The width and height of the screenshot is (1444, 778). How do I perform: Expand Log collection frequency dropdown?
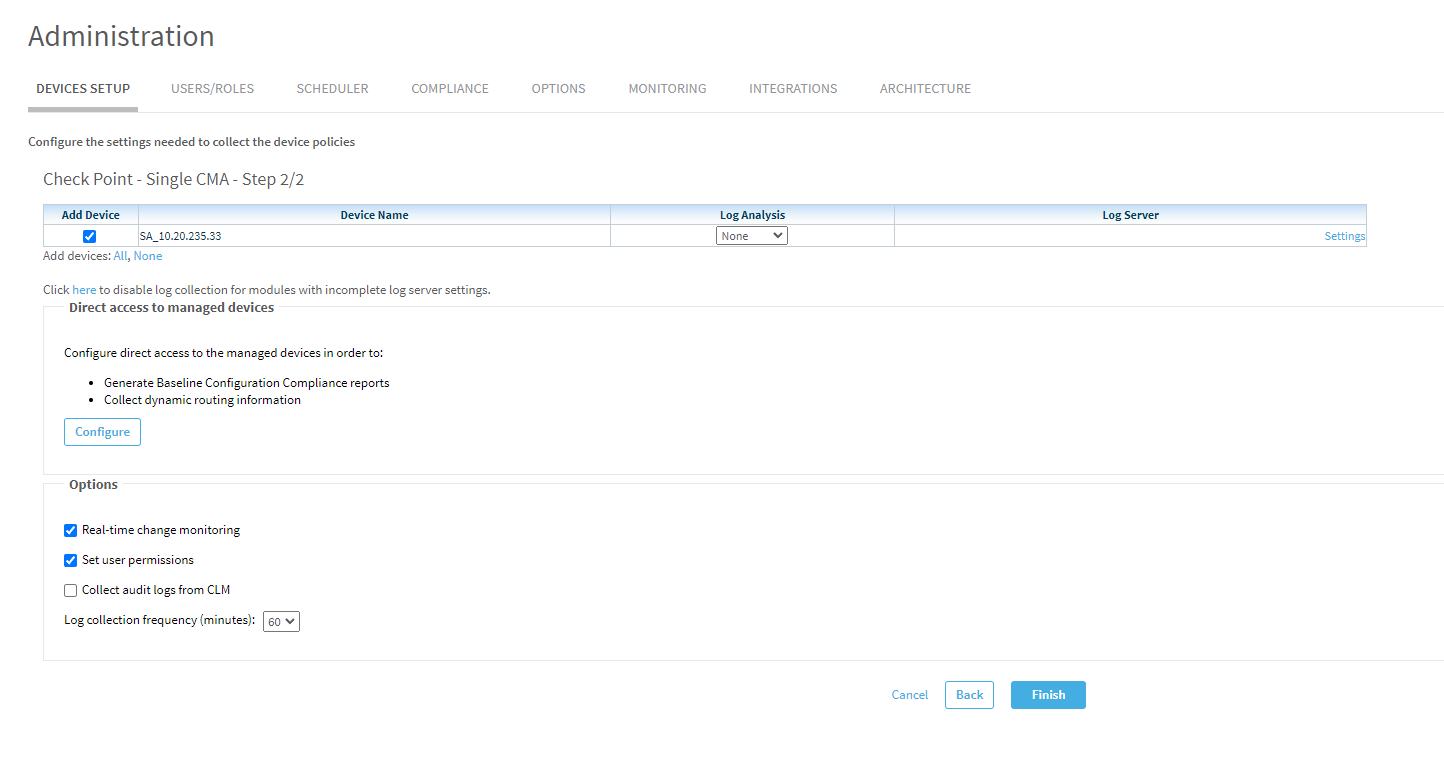[x=281, y=622]
